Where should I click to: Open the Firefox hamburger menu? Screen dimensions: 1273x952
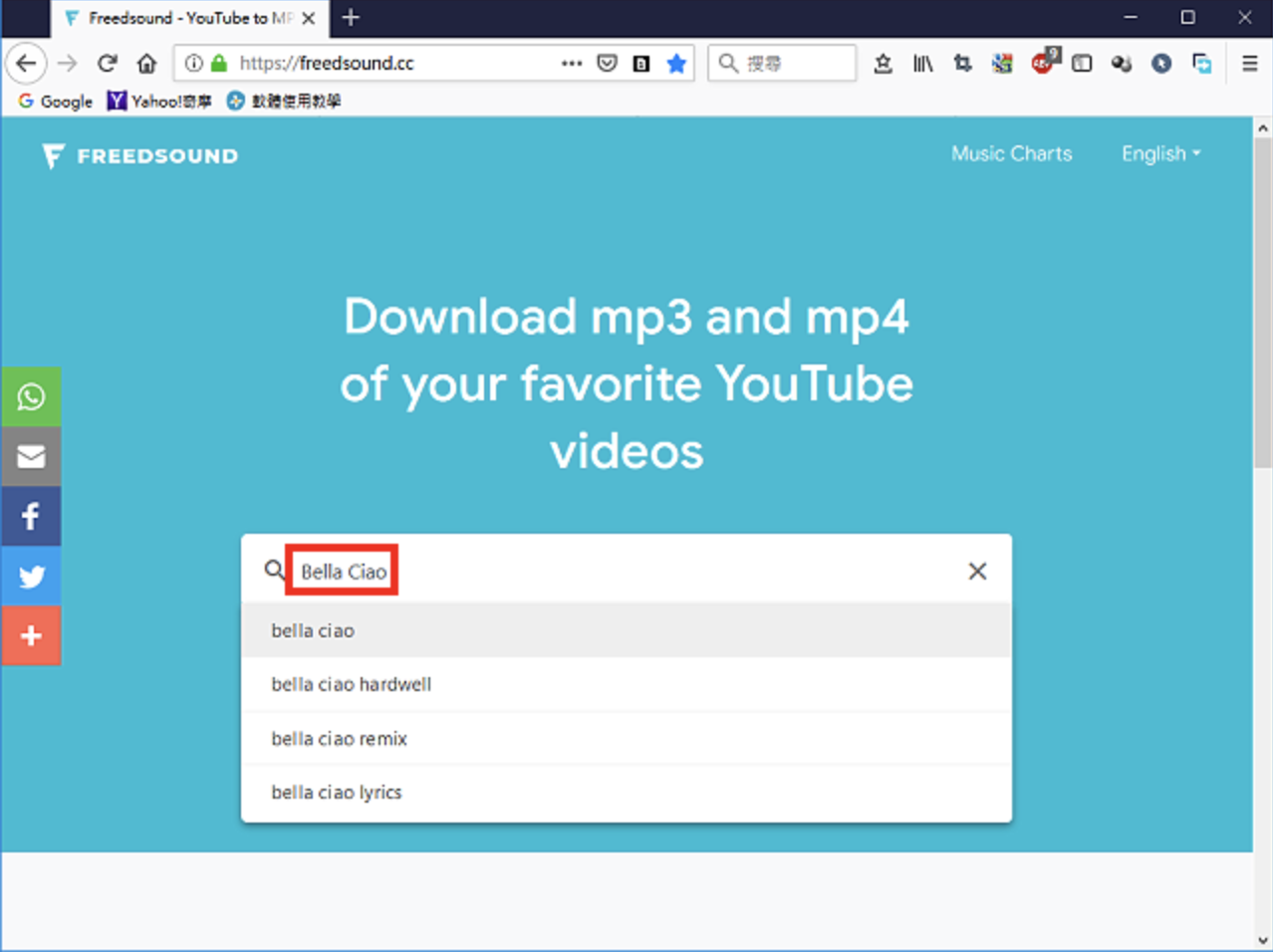click(1250, 64)
